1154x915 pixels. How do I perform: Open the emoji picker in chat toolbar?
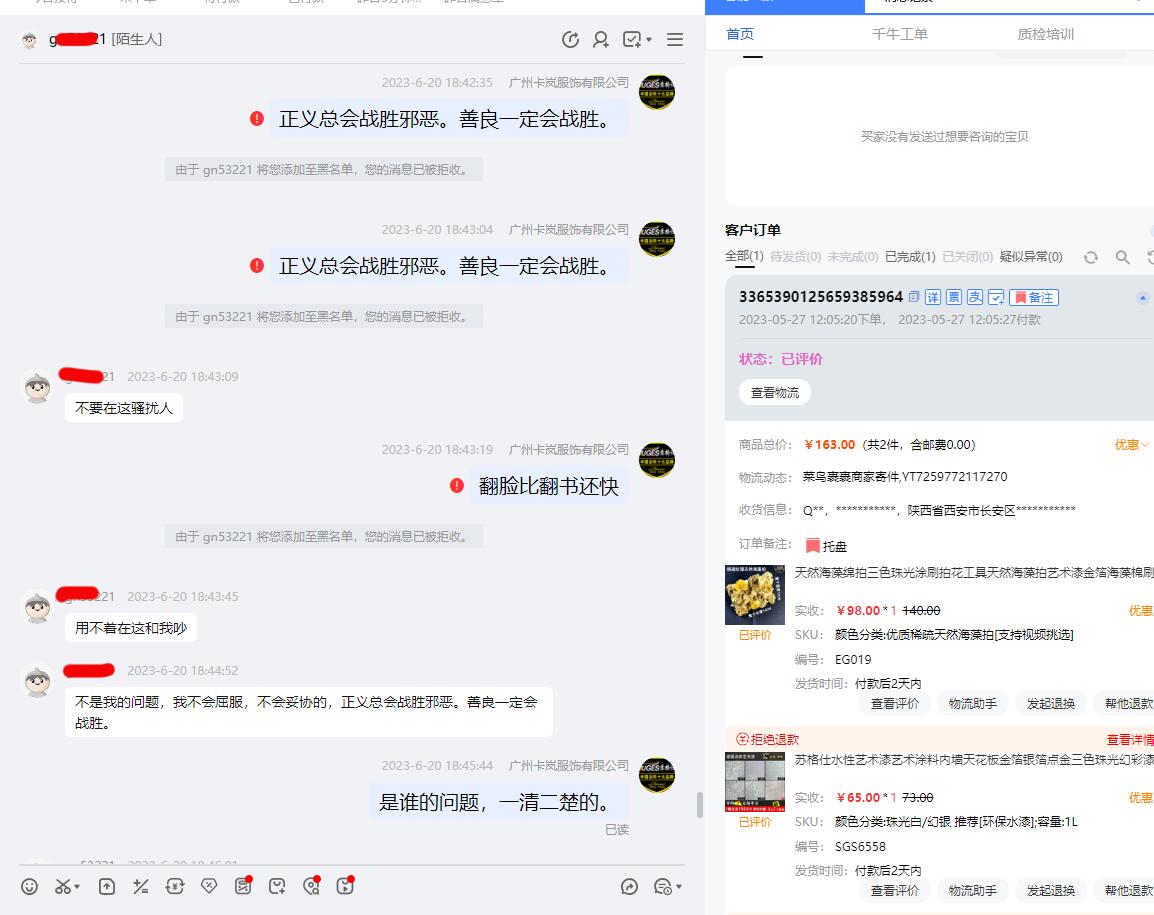[x=28, y=886]
